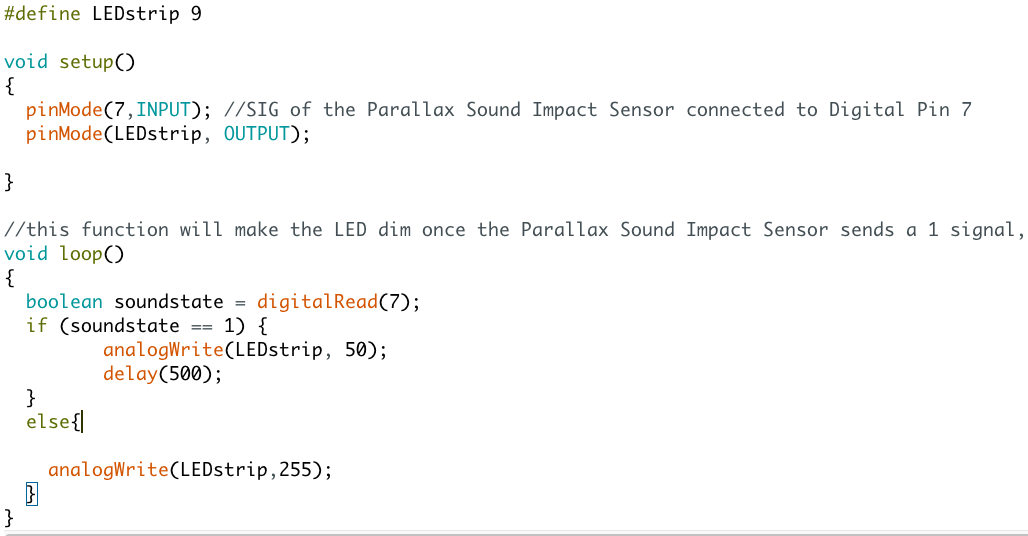Click the closing brace of setup function
This screenshot has width=1028, height=536.
point(10,182)
